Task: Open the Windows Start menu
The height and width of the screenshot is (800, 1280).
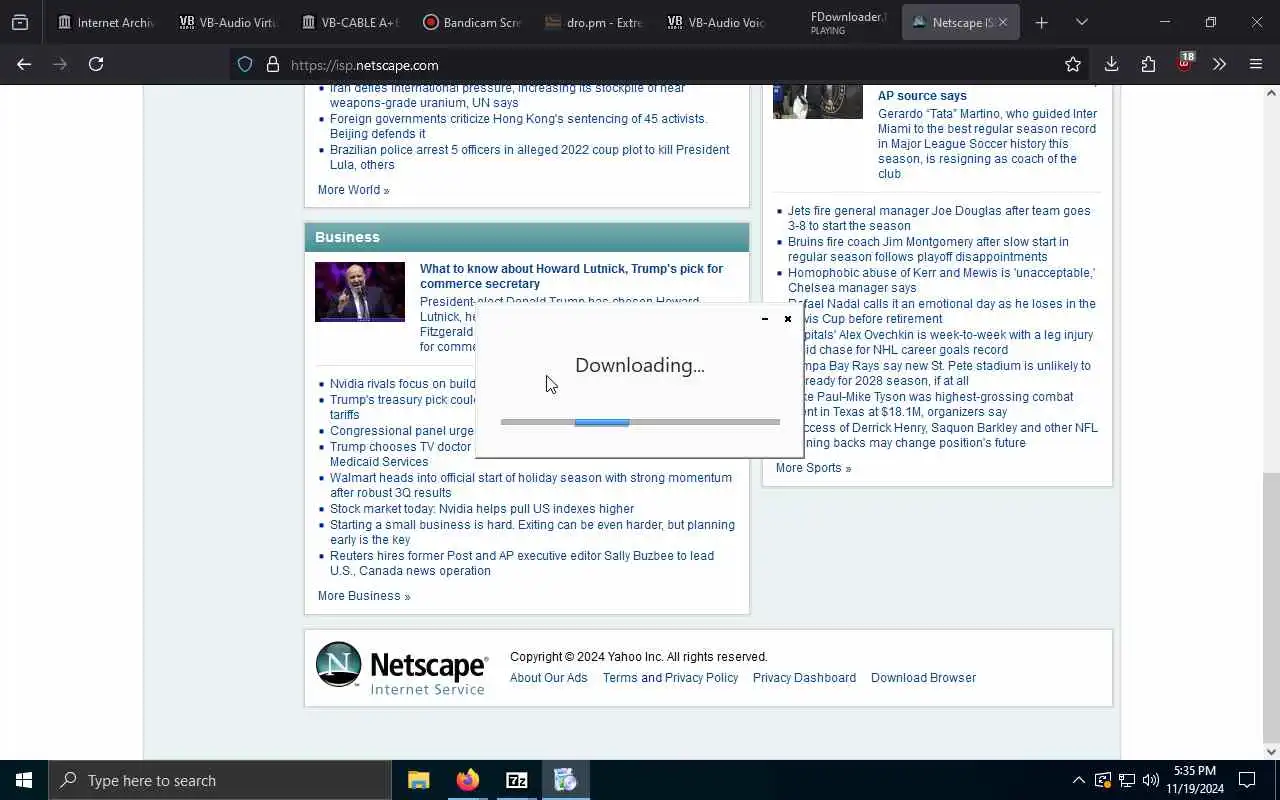Action: 24,780
